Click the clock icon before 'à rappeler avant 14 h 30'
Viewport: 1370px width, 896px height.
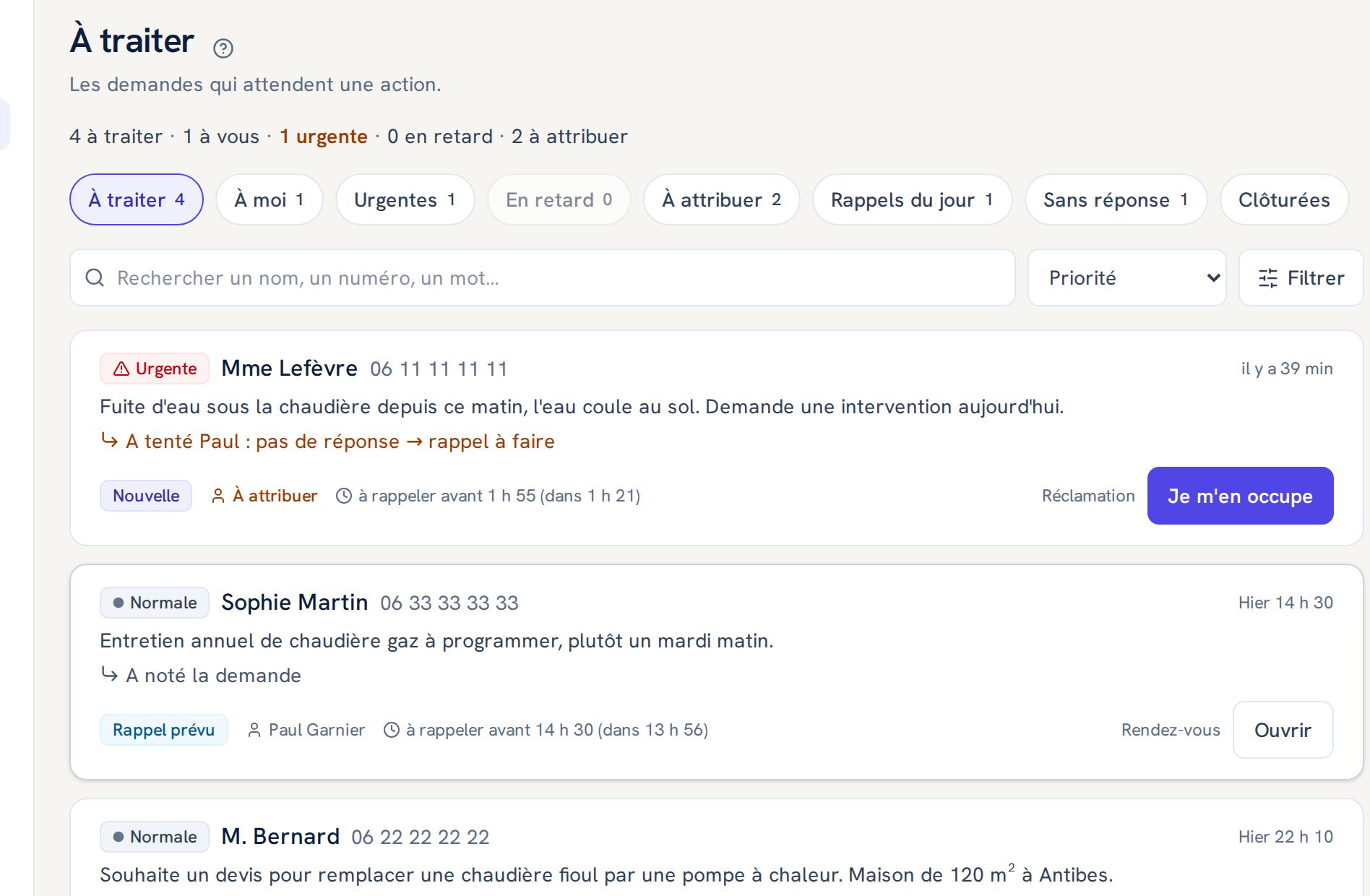[x=391, y=730]
